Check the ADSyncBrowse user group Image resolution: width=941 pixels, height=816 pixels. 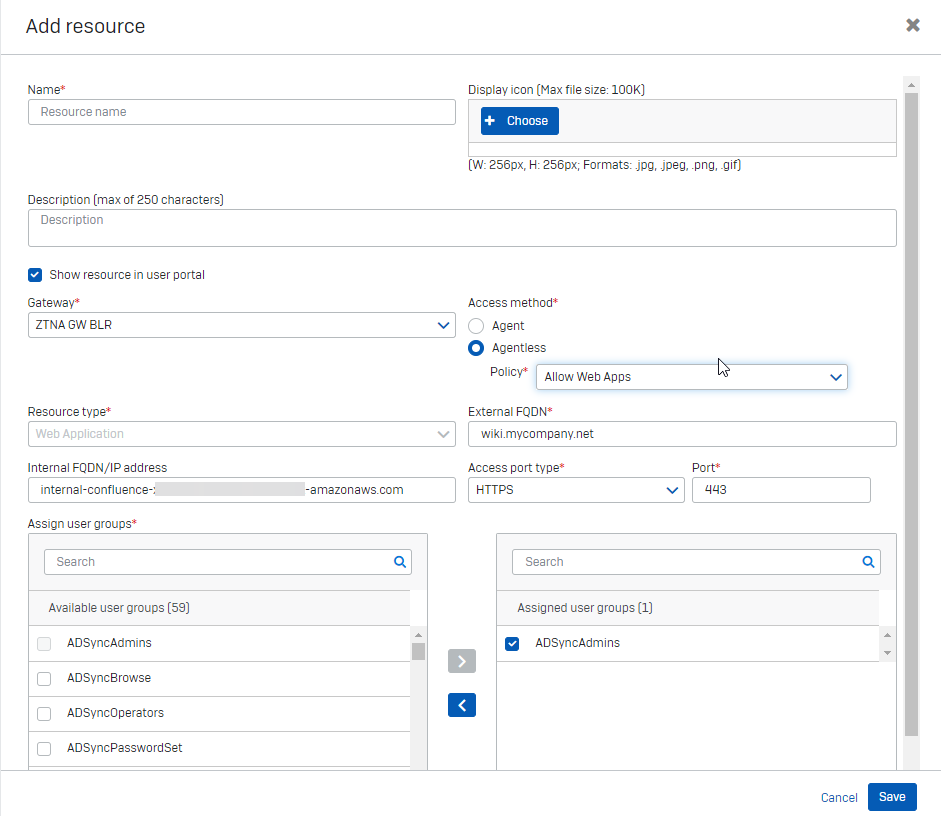tap(44, 679)
